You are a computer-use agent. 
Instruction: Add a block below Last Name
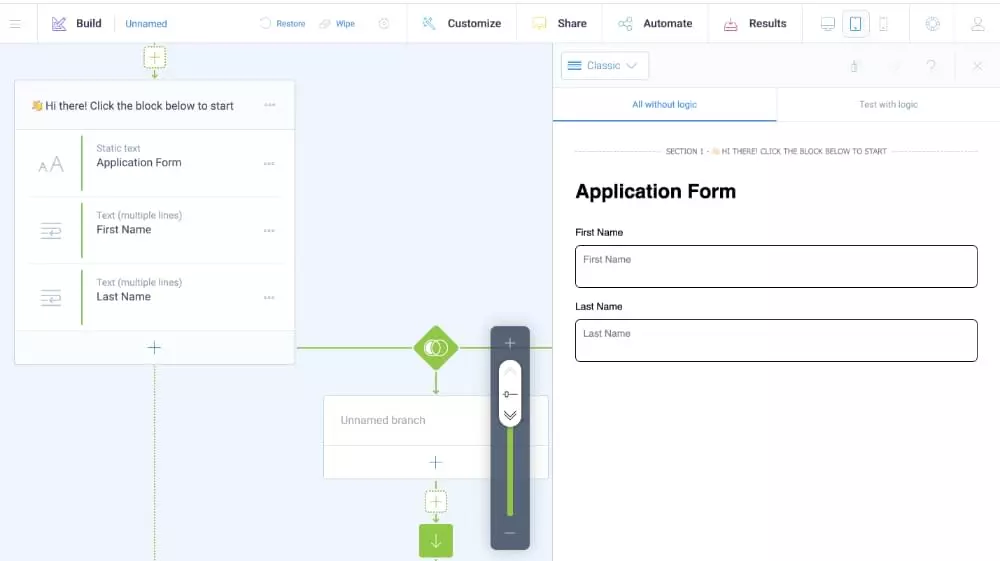pos(154,347)
